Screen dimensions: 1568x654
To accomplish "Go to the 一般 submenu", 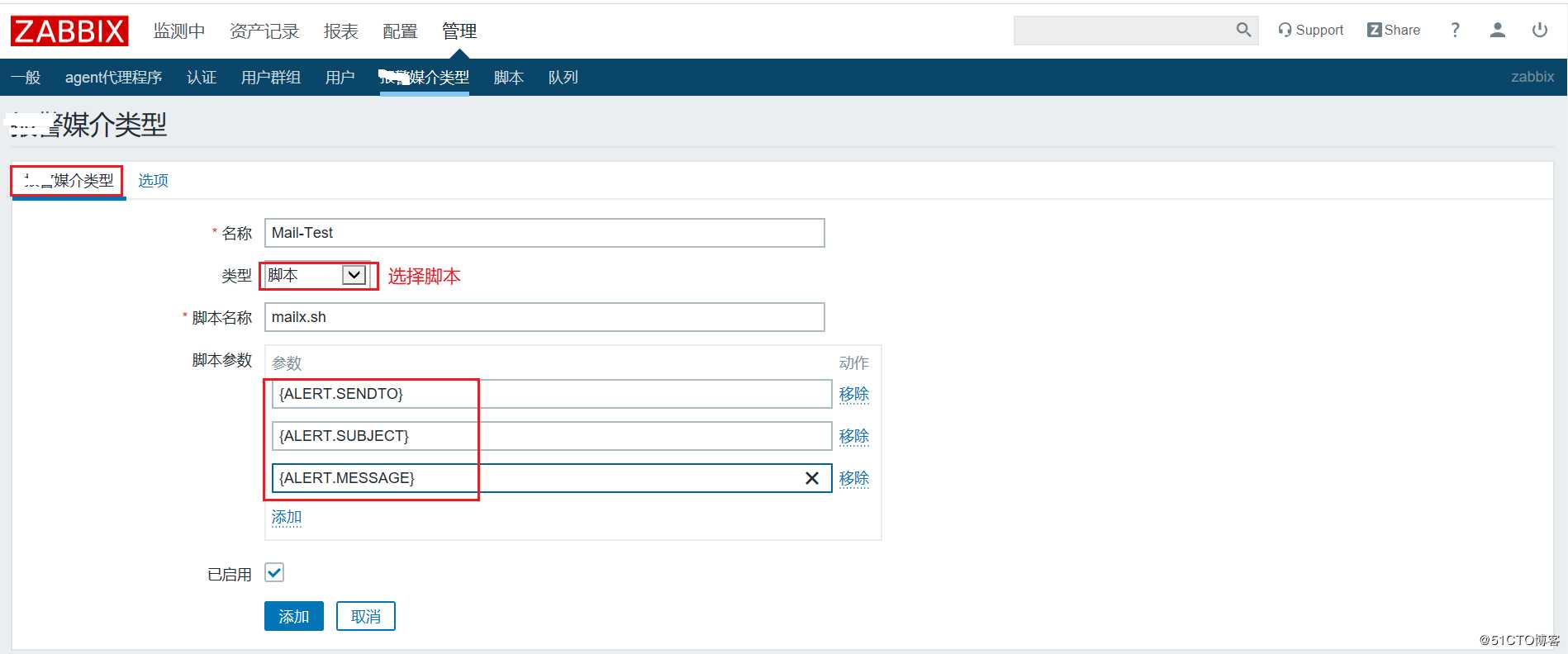I will tap(26, 77).
